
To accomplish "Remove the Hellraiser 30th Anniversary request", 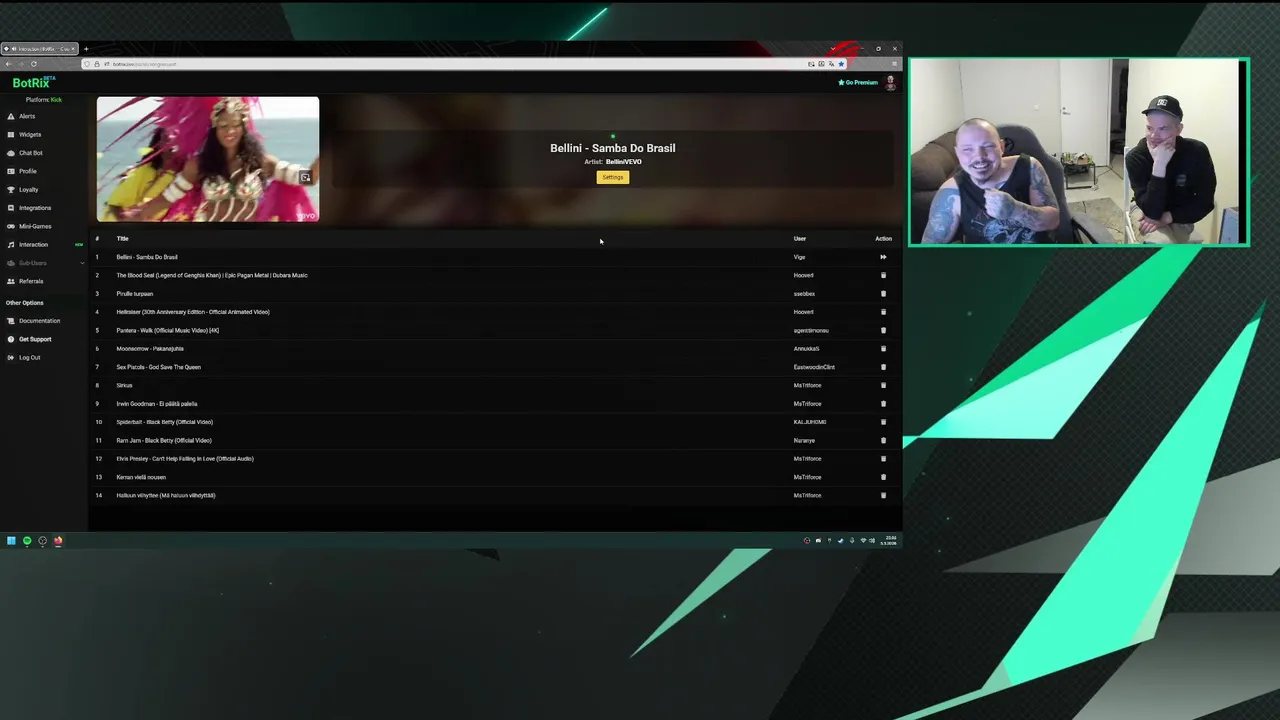I will click(883, 312).
